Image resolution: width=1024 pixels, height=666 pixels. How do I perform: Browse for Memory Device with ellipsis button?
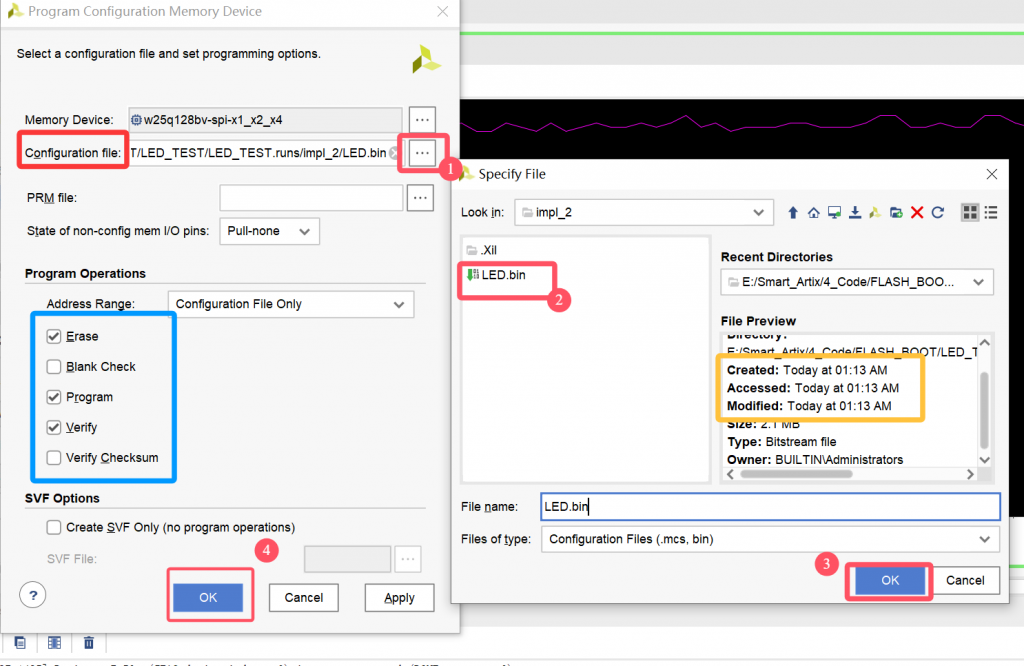422,119
